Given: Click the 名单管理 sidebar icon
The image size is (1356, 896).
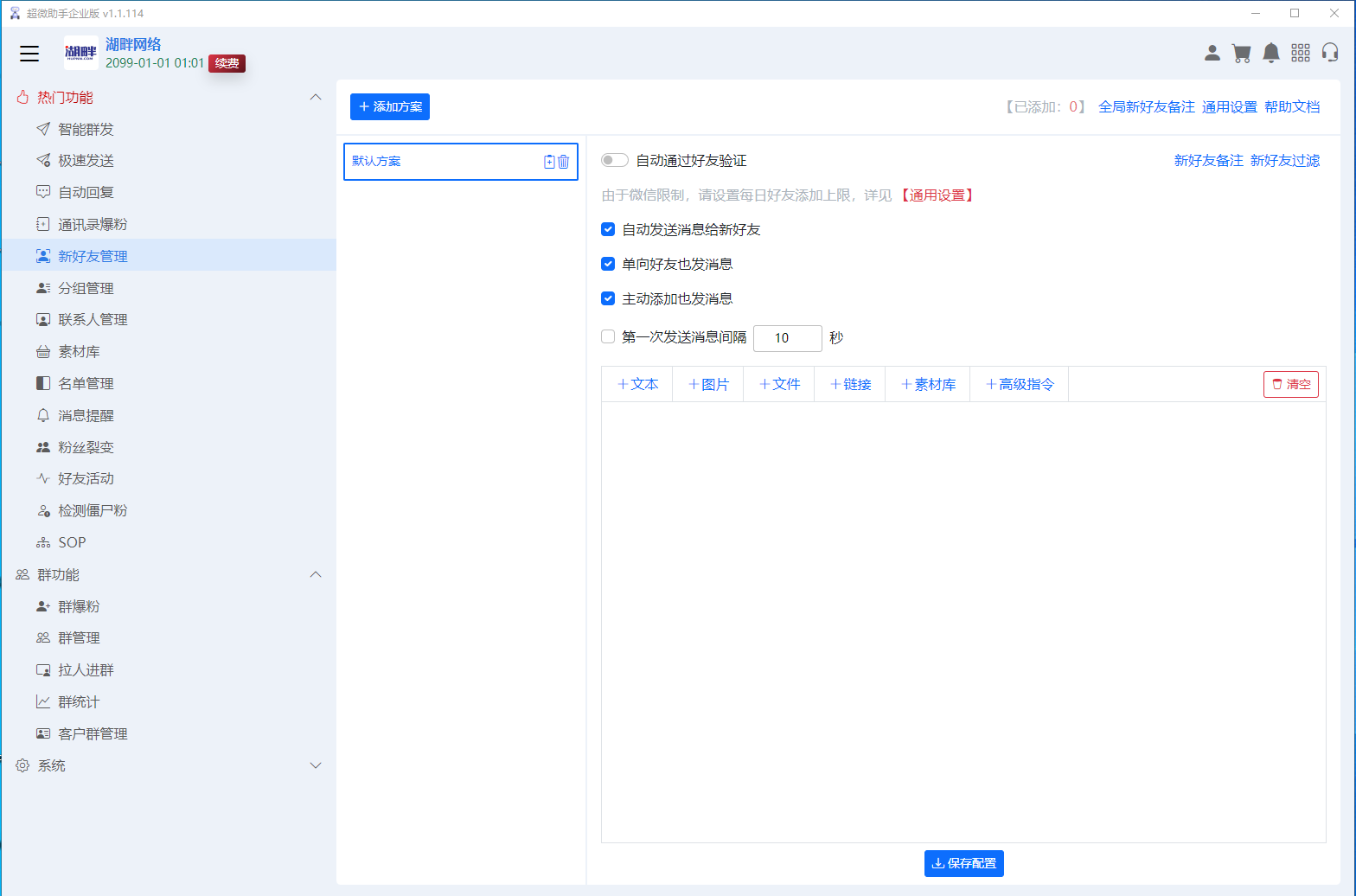Looking at the screenshot, I should click(43, 383).
